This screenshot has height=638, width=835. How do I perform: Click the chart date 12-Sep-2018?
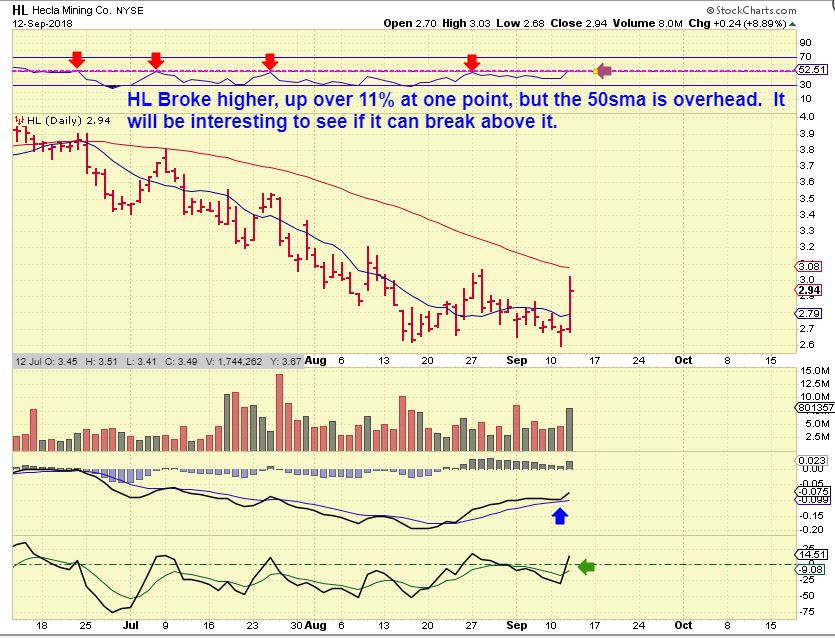click(42, 24)
